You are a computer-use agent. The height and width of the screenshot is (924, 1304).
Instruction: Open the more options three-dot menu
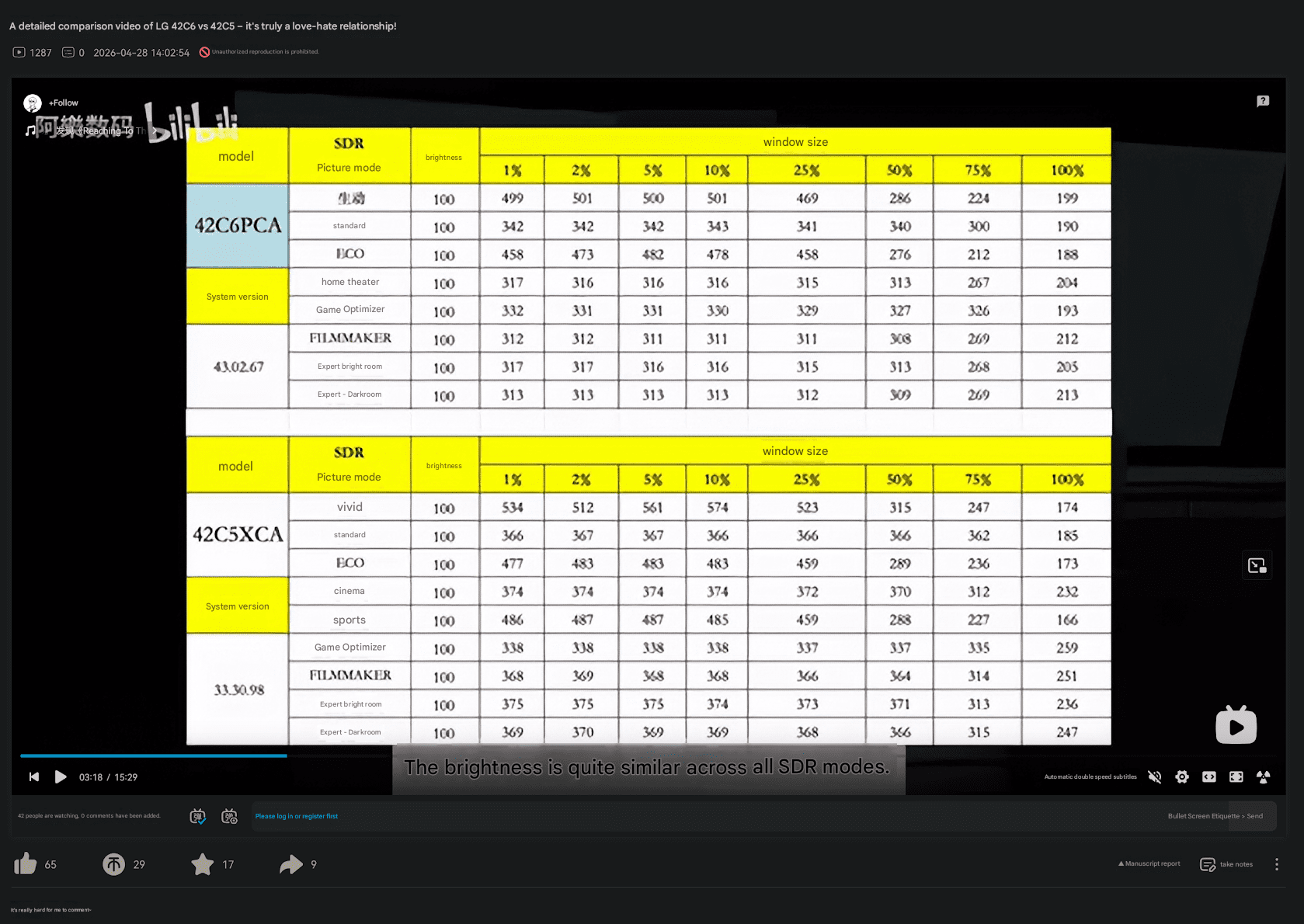tap(1277, 864)
